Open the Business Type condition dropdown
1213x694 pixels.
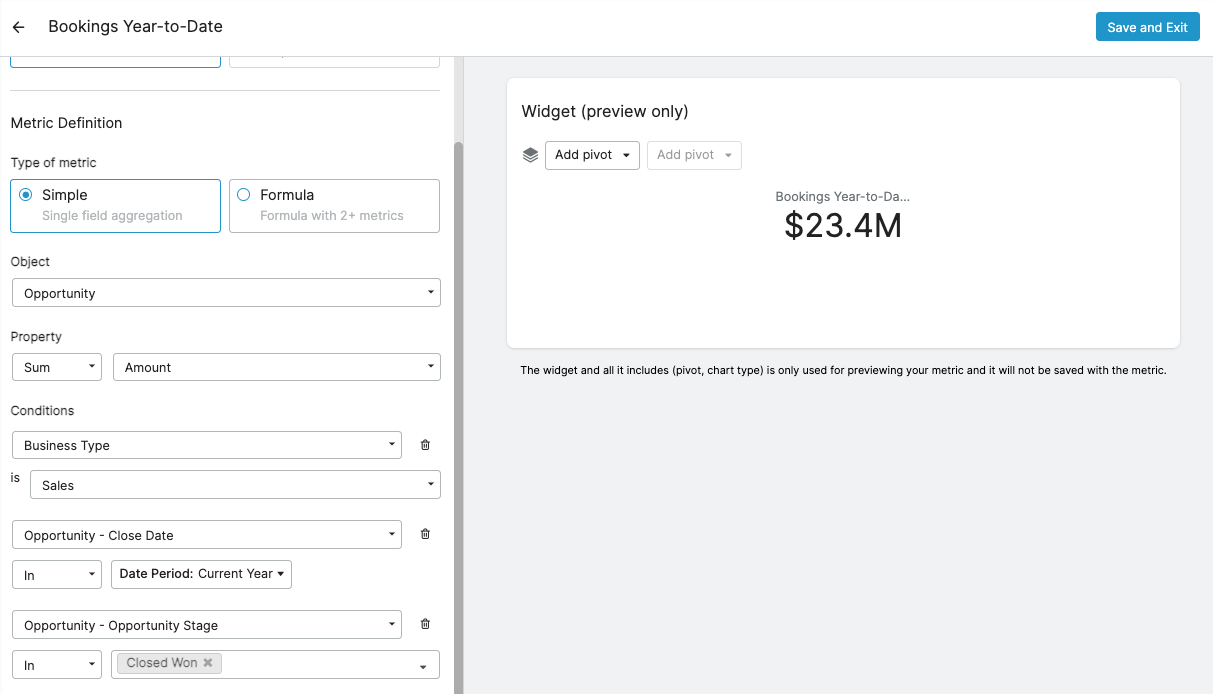pyautogui.click(x=207, y=445)
